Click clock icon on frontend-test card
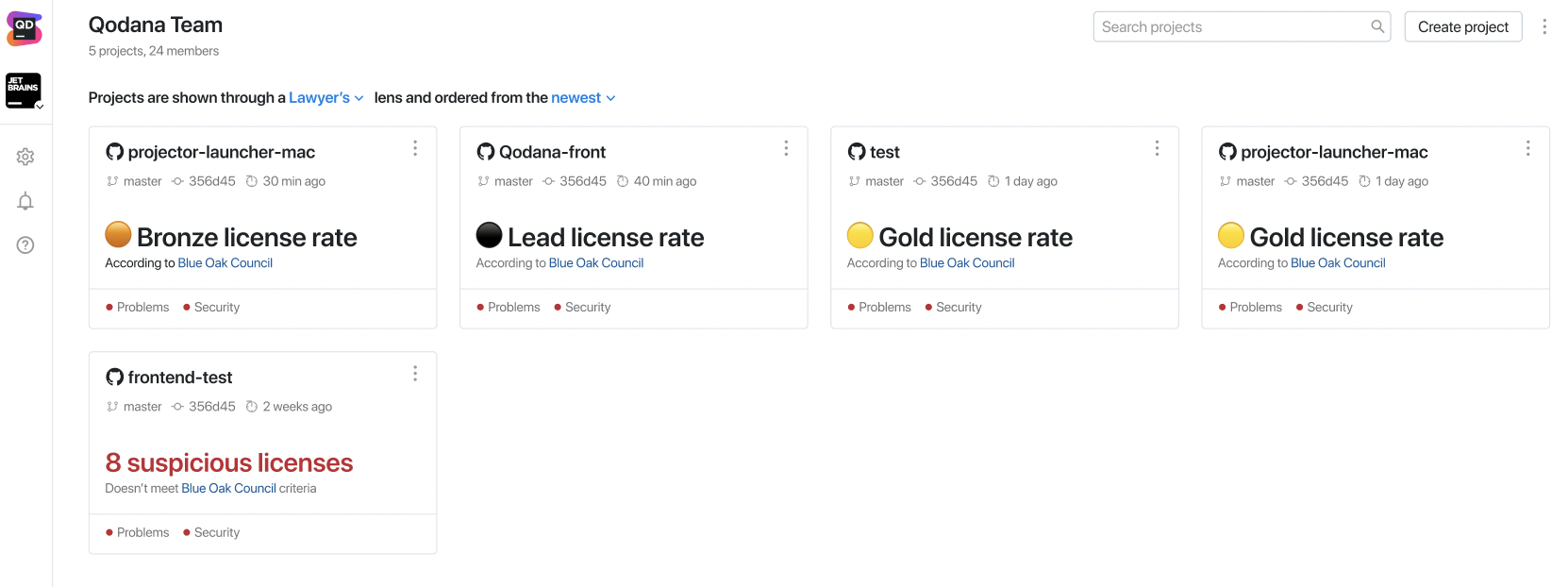 [x=252, y=407]
